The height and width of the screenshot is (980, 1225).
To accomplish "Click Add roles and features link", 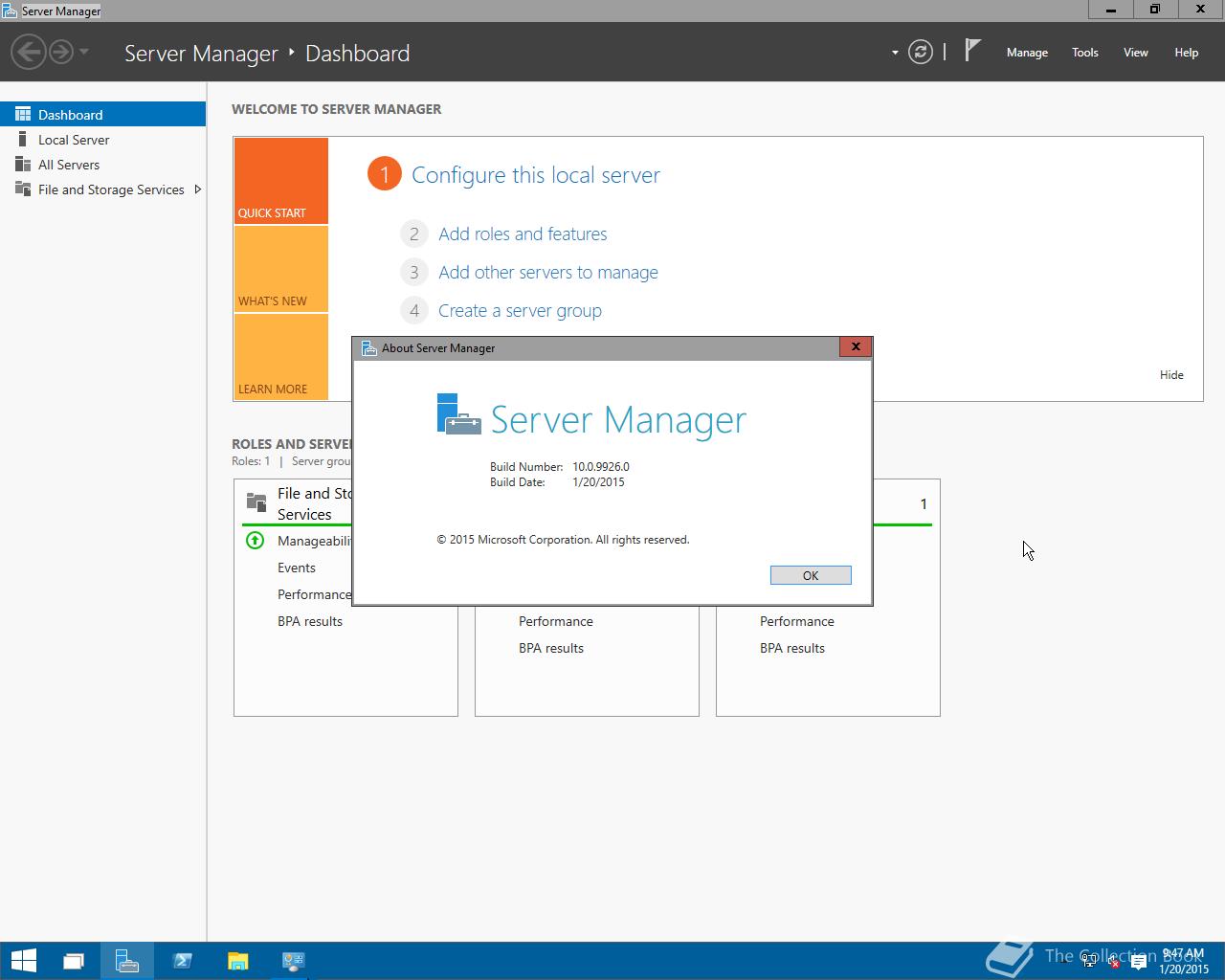I will point(523,234).
